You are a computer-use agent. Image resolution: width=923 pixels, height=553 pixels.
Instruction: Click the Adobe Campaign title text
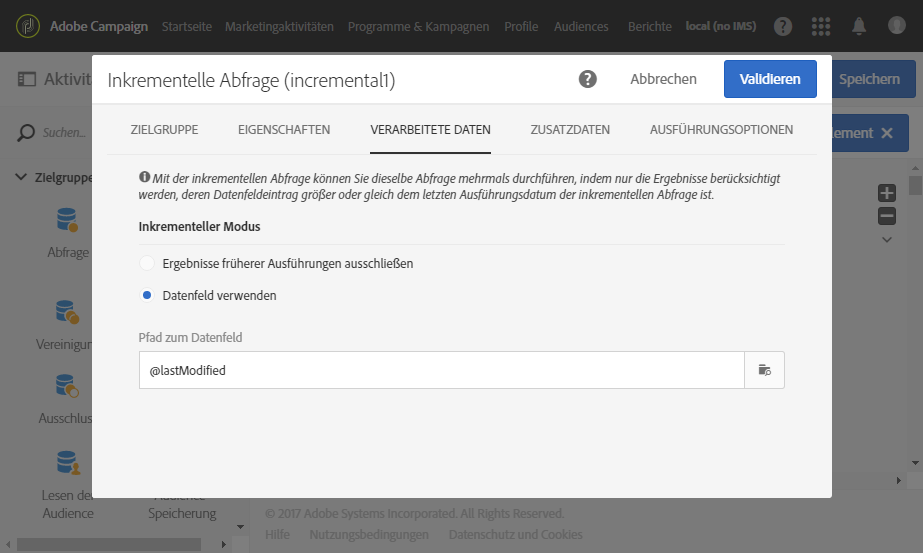click(99, 27)
